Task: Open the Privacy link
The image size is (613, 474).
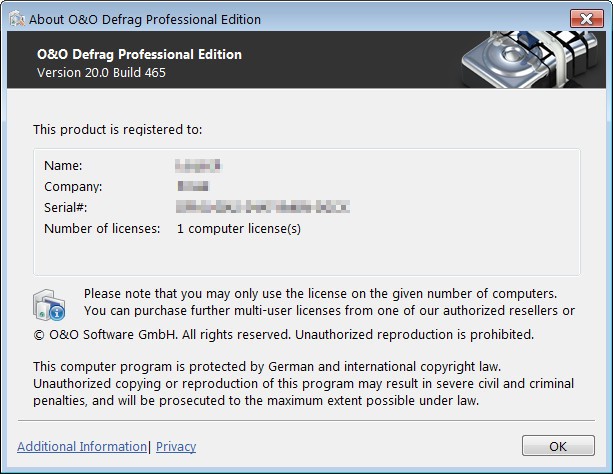Action: pos(176,446)
